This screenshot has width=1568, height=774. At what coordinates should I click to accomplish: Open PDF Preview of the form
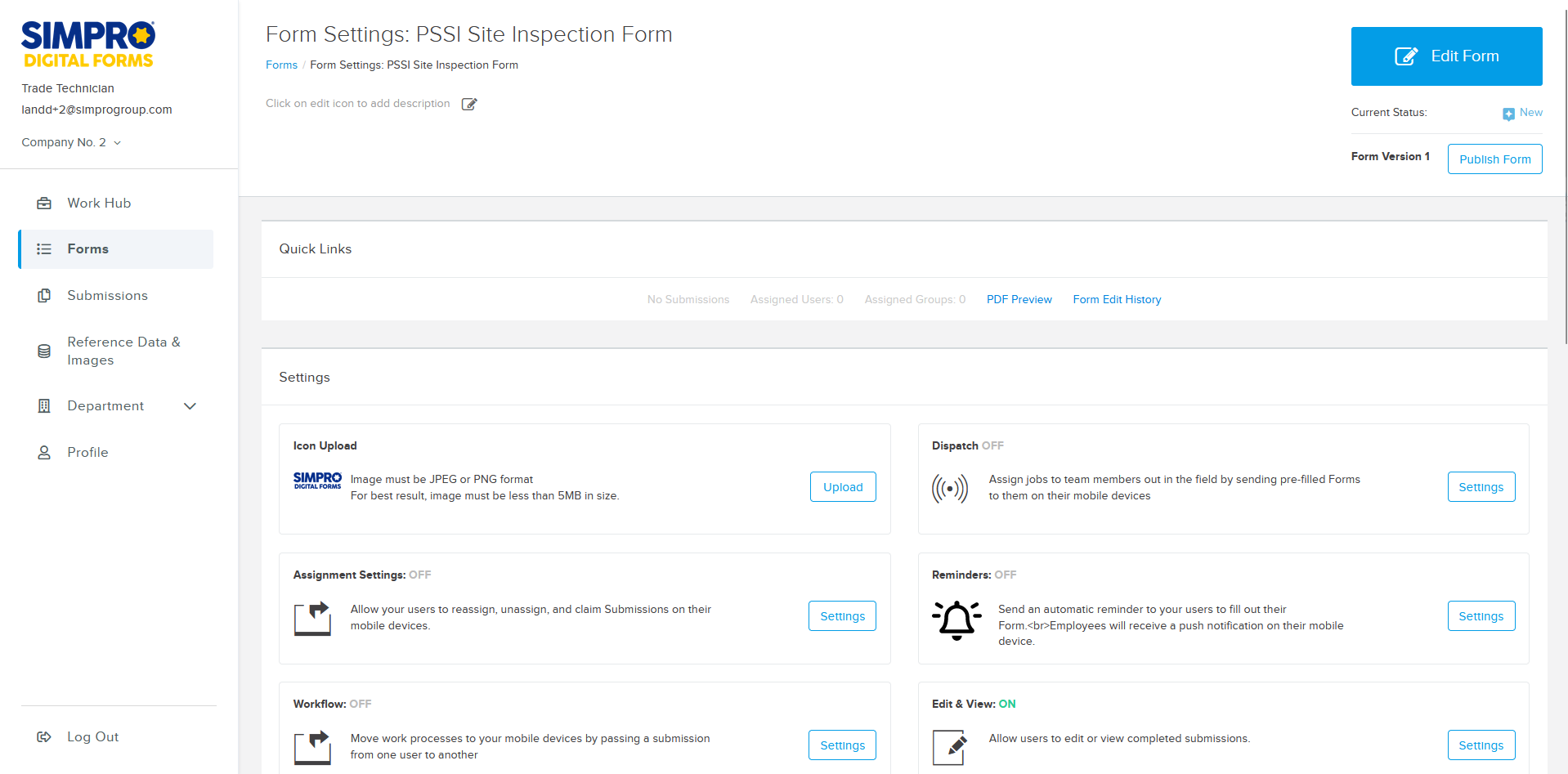point(1019,299)
